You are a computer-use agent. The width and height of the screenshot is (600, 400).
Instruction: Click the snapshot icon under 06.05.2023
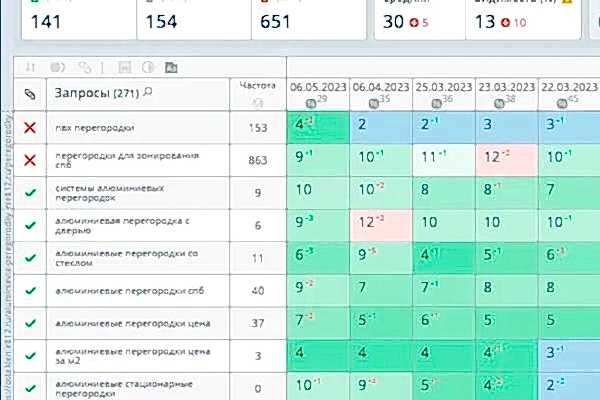(x=310, y=103)
